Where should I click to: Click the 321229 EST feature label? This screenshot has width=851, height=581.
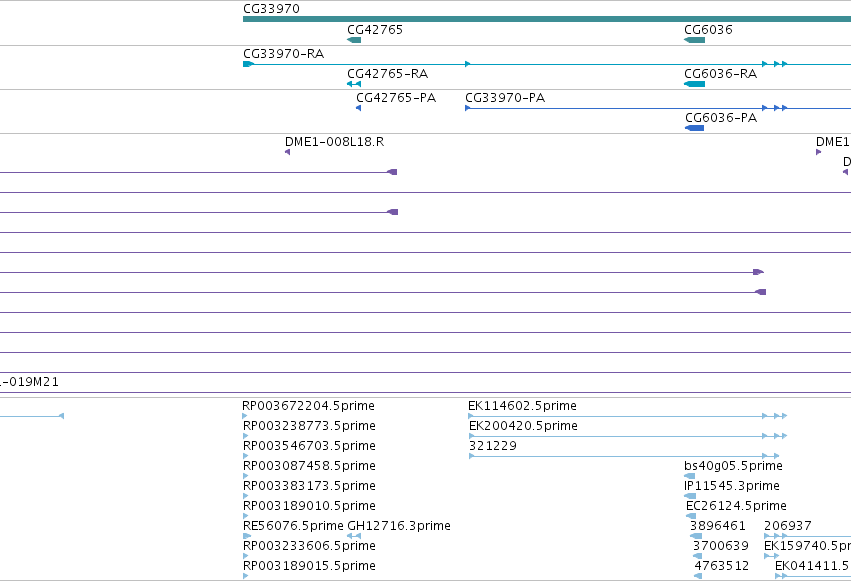(493, 446)
